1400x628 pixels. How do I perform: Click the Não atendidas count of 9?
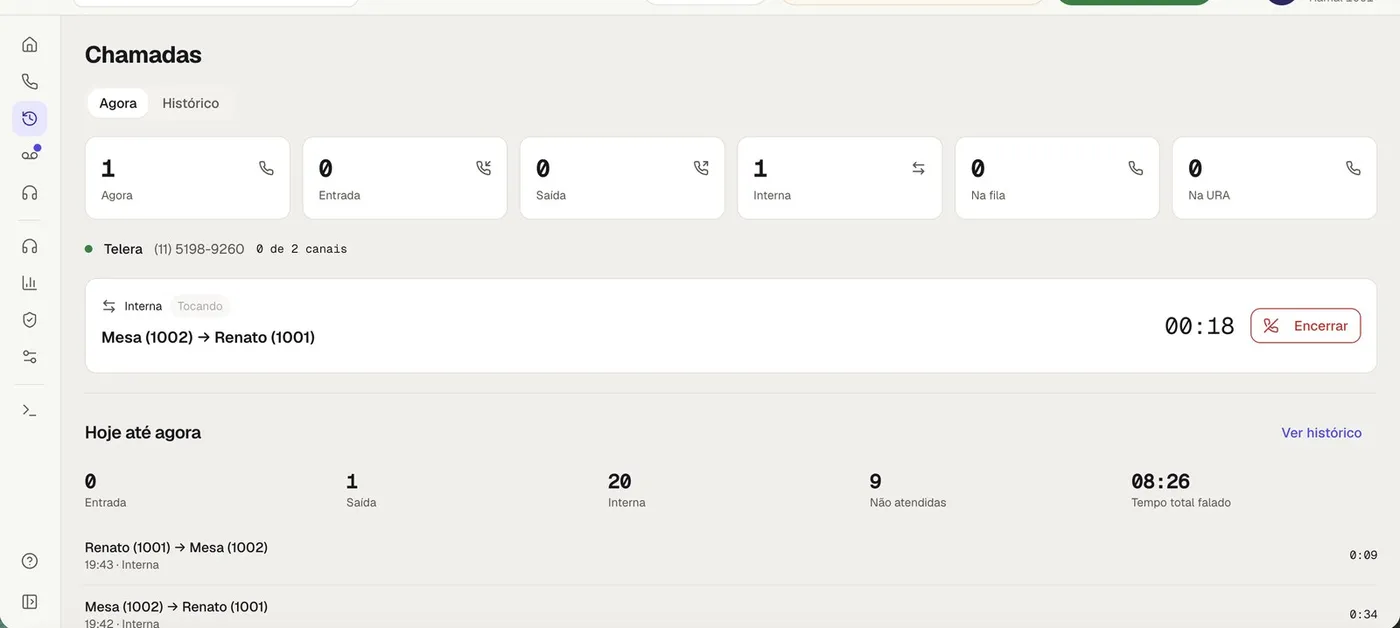point(876,482)
